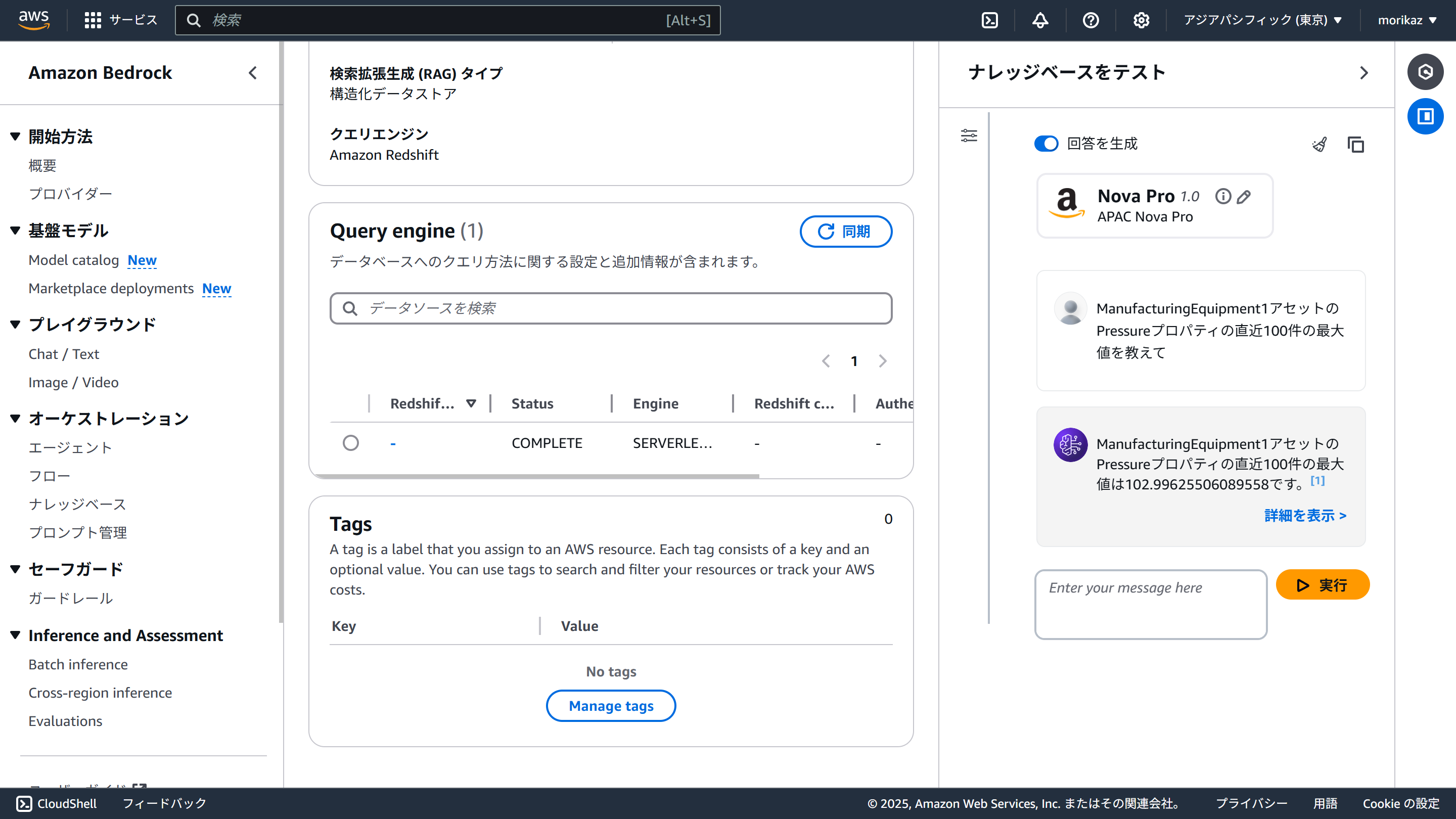The height and width of the screenshot is (819, 1456).
Task: Open configuration sliders icon in test panel
Action: 969,135
